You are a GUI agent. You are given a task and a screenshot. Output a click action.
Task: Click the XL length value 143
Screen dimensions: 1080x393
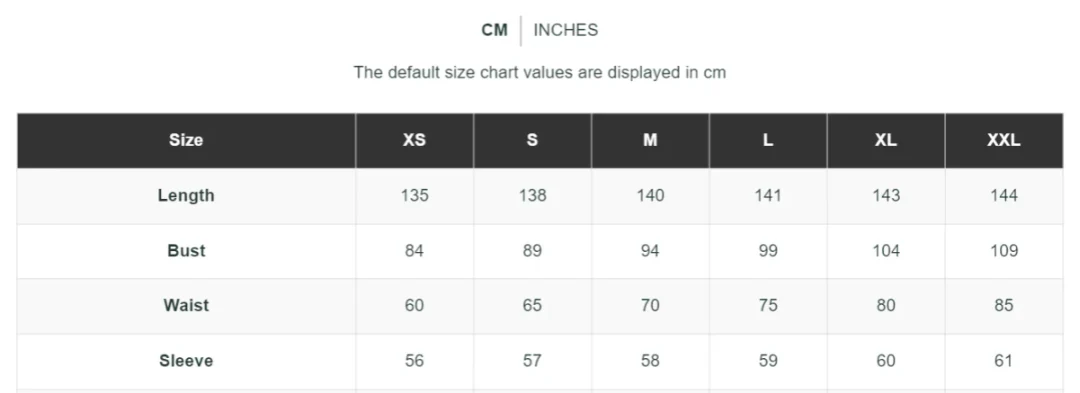click(885, 195)
